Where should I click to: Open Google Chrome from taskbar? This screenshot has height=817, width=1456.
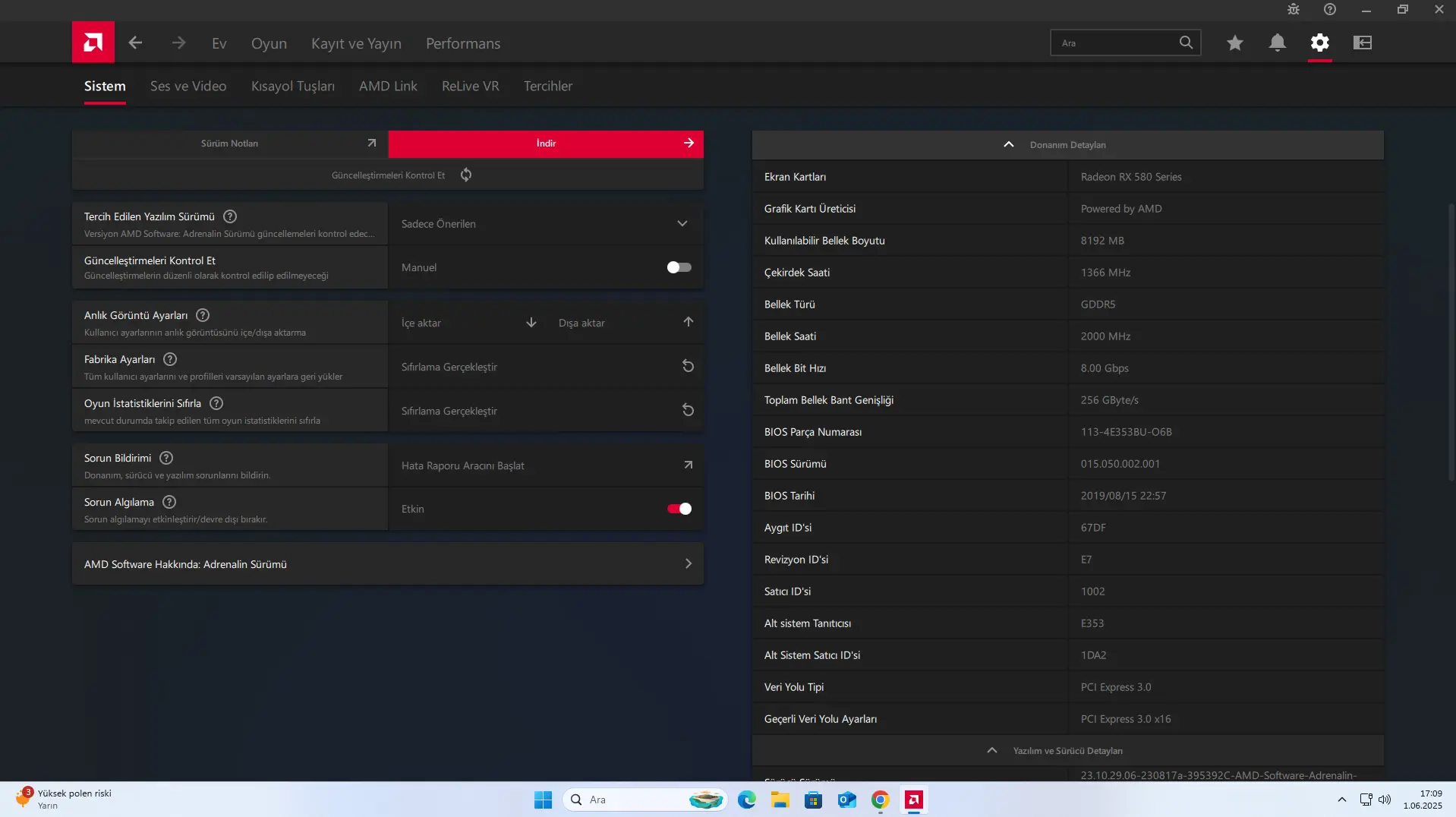click(881, 800)
